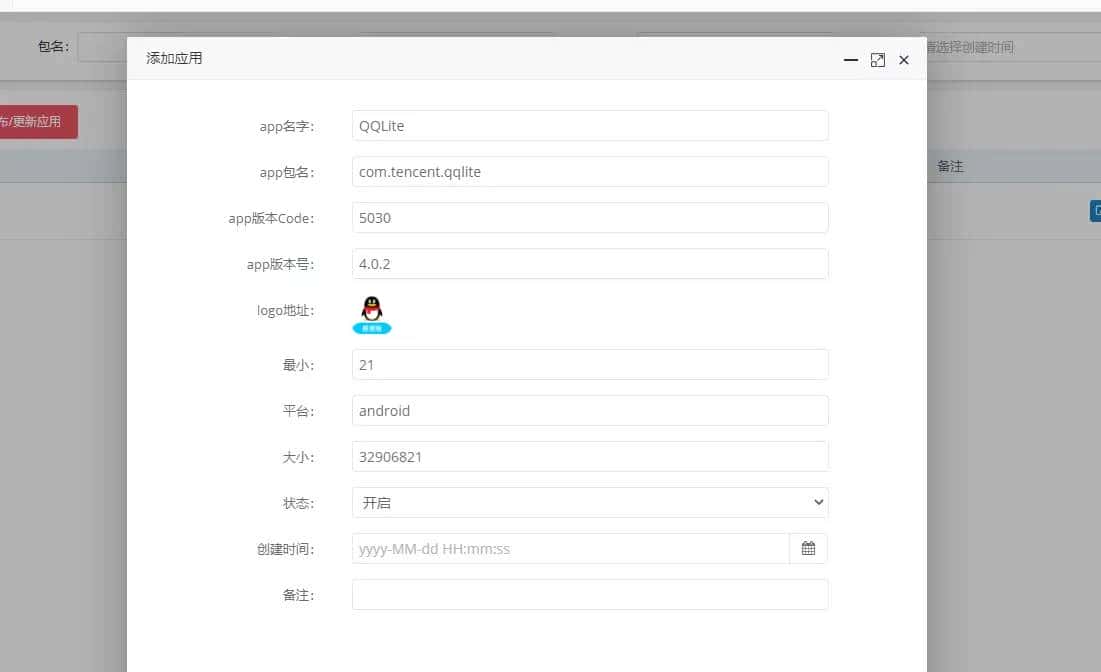Focus the empty 备注 field in dialog

[590, 595]
